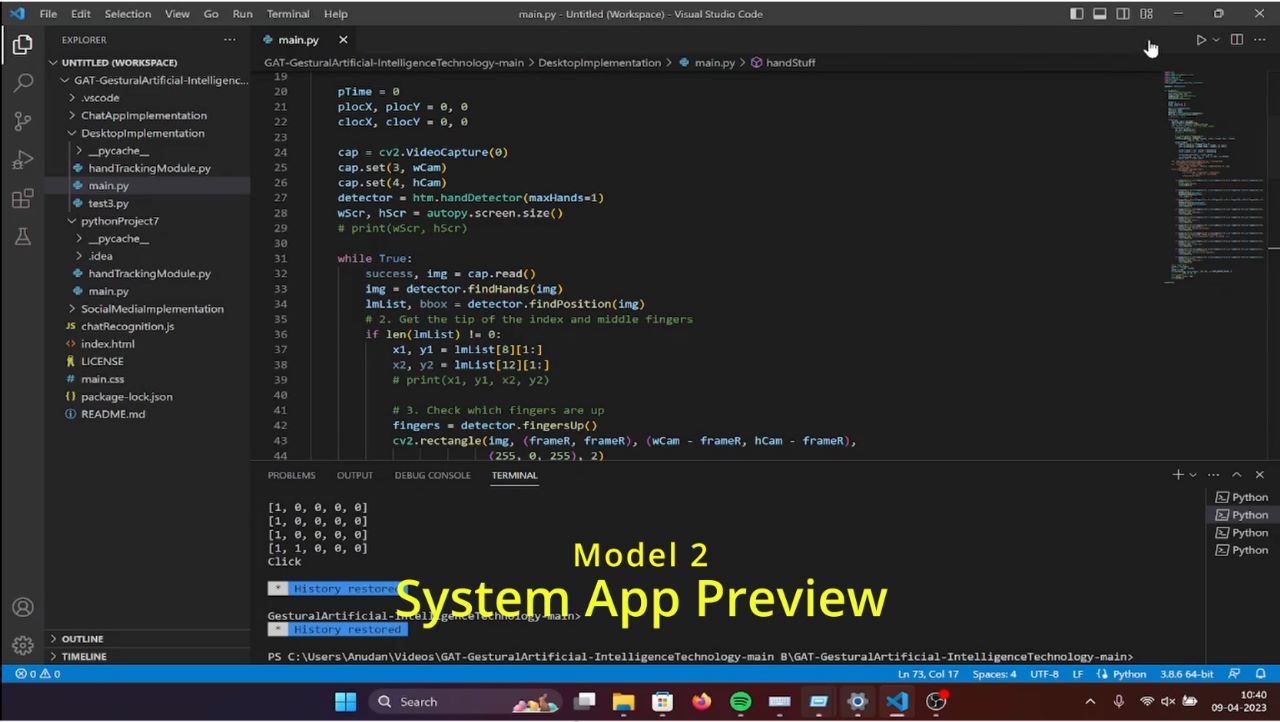Open the Terminal menu
Screen dimensions: 1280x722
coord(288,14)
